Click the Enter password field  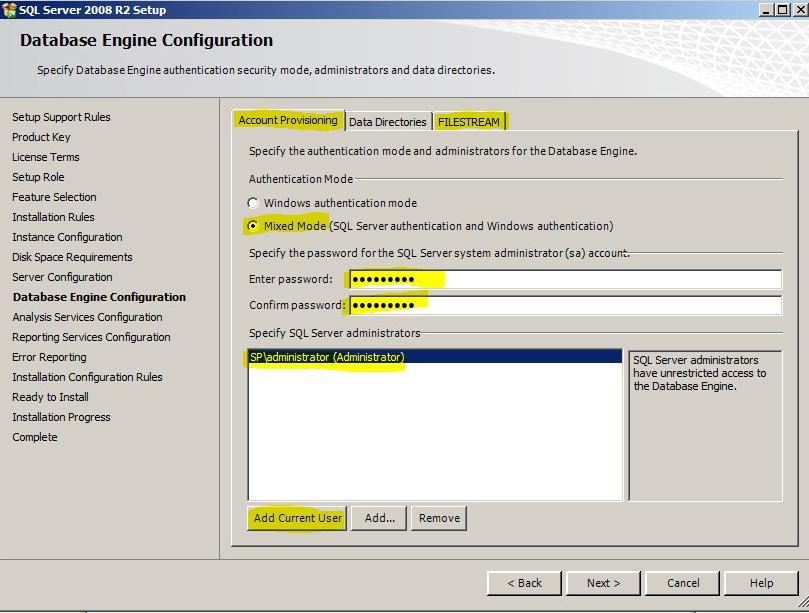click(x=565, y=279)
